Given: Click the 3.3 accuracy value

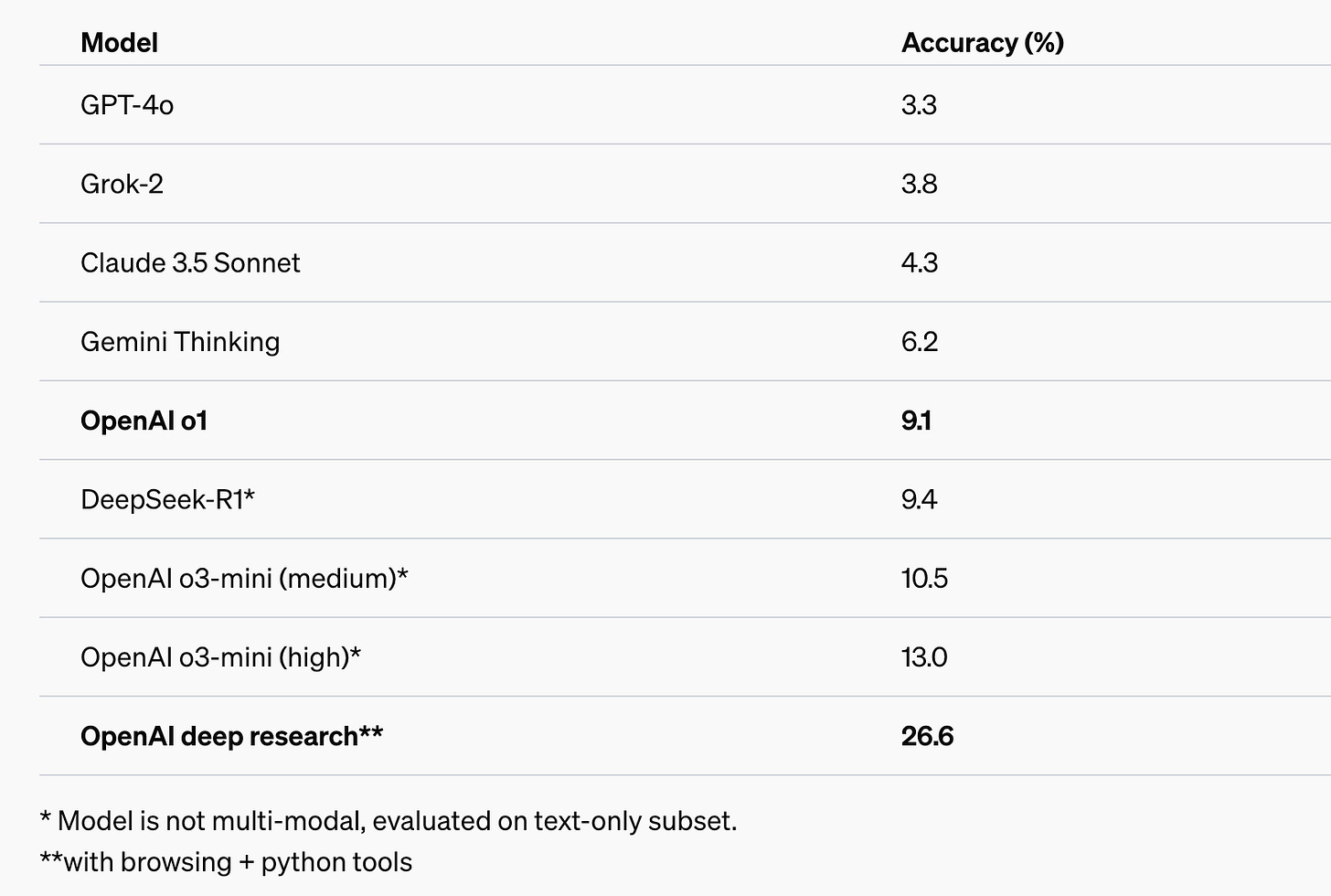Looking at the screenshot, I should [919, 105].
